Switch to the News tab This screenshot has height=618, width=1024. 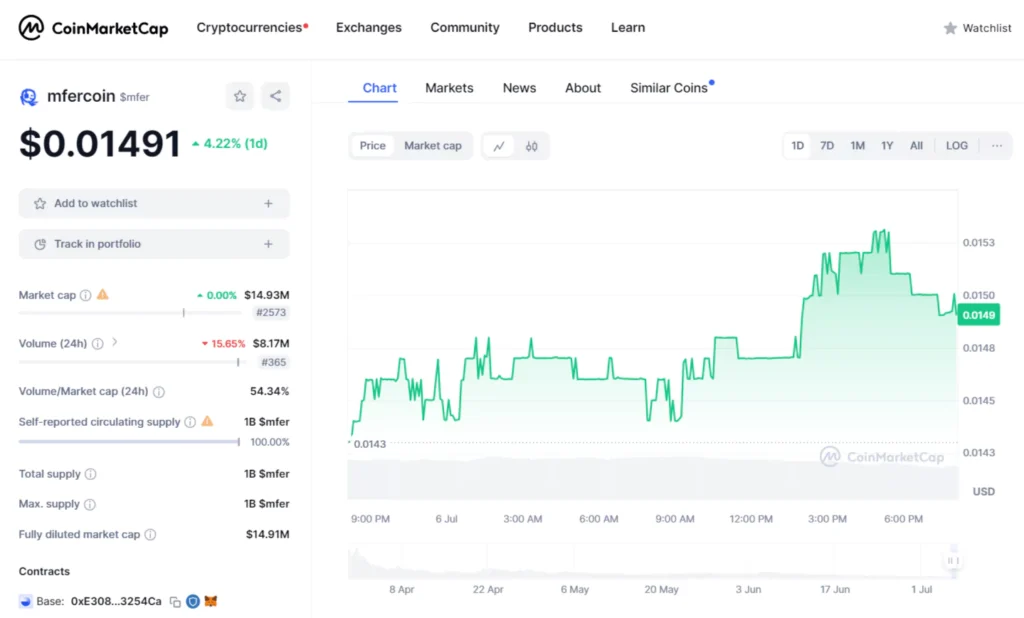tap(519, 88)
